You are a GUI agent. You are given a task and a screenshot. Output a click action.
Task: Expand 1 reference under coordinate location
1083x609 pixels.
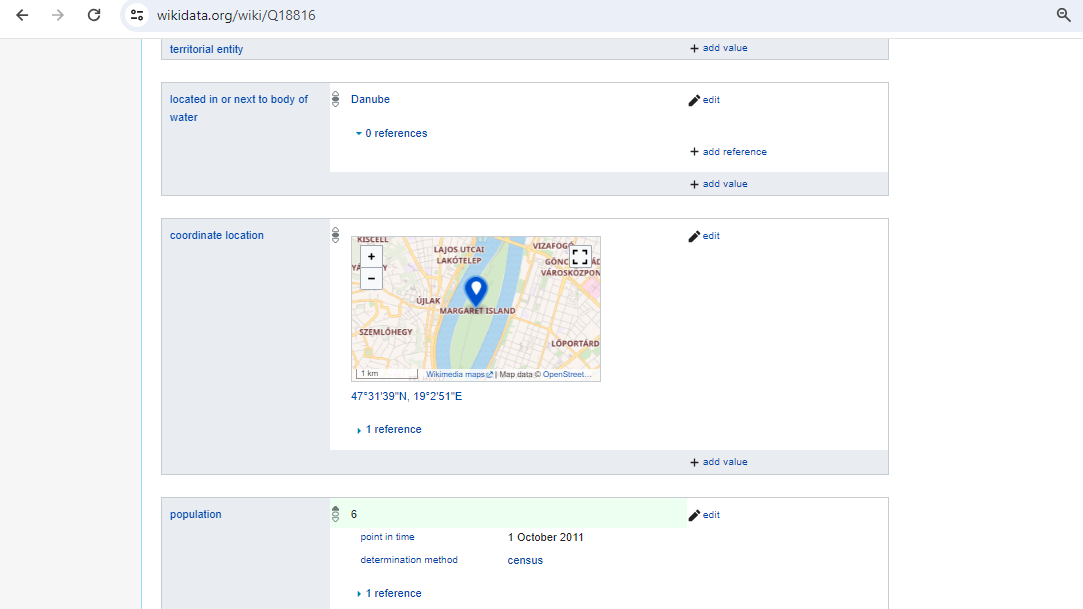point(391,429)
